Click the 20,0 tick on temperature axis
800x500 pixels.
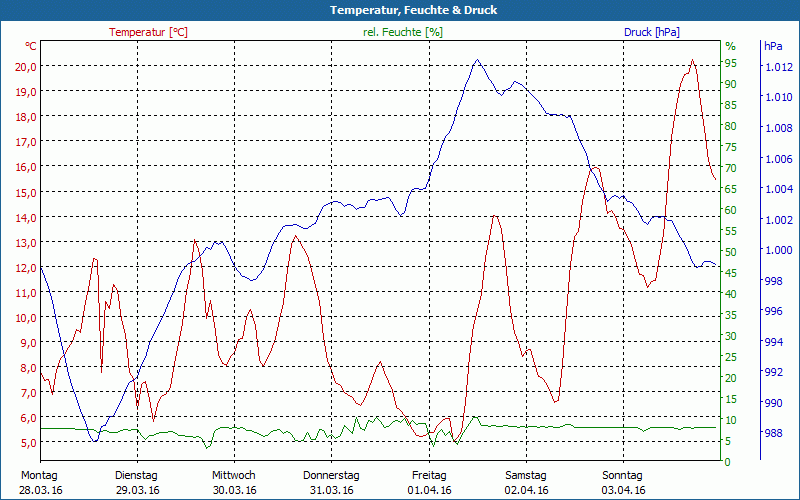26,66
